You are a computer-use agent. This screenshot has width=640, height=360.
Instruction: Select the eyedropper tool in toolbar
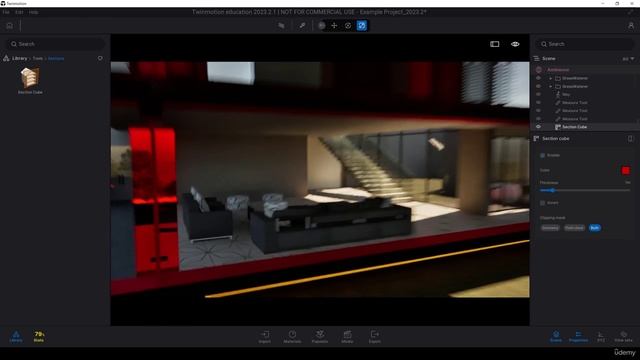[x=302, y=26]
